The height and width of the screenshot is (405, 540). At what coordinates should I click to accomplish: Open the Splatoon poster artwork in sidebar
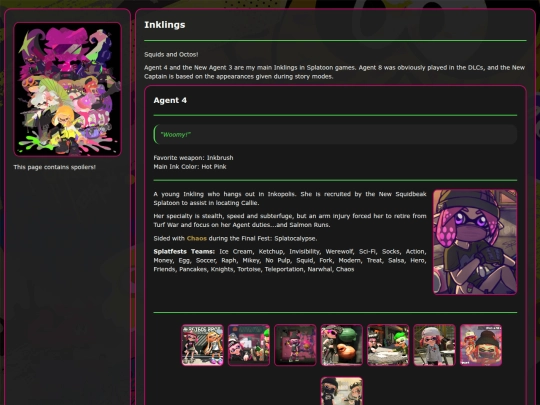(x=68, y=90)
